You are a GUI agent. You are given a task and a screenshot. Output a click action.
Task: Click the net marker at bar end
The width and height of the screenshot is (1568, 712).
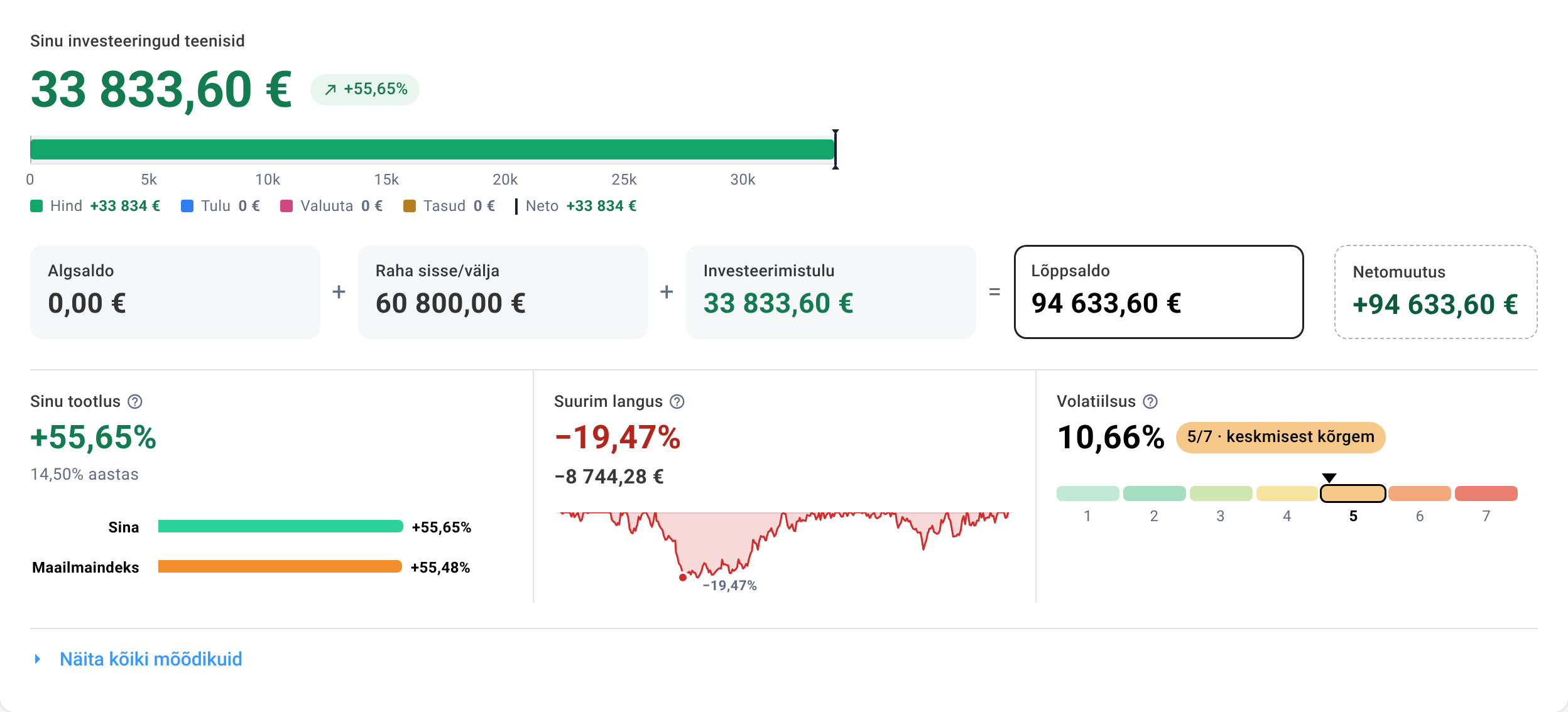pos(836,149)
